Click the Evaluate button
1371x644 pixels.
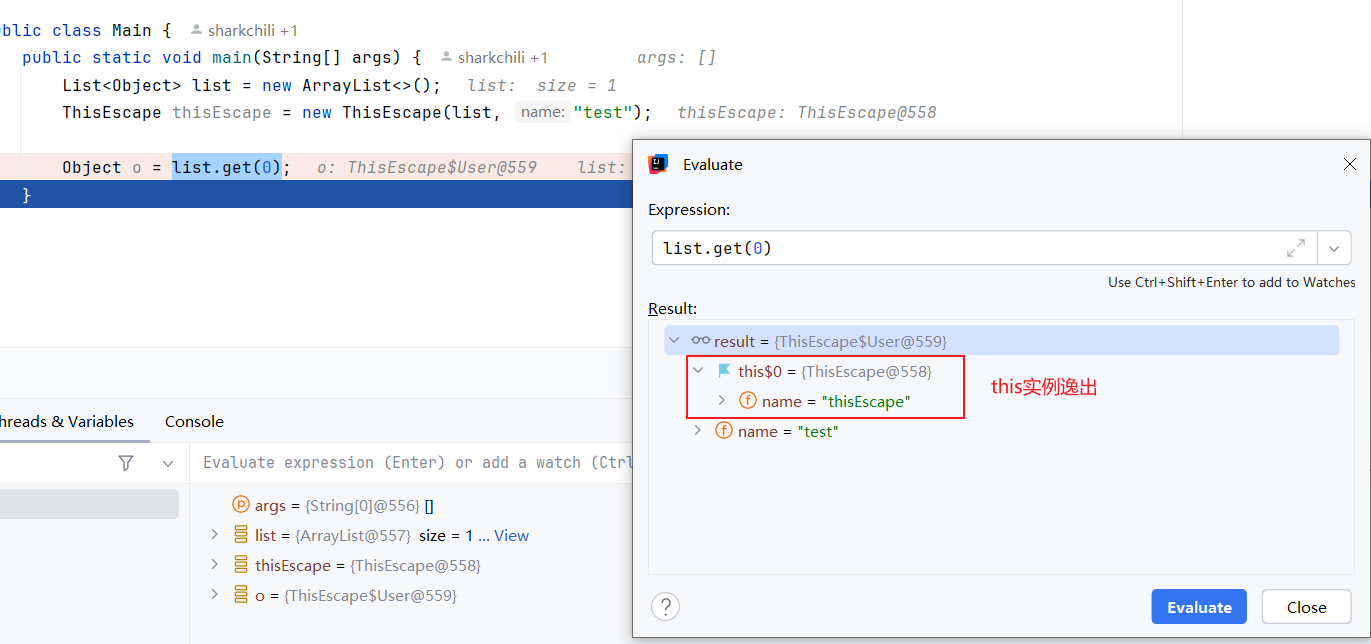(x=1199, y=607)
